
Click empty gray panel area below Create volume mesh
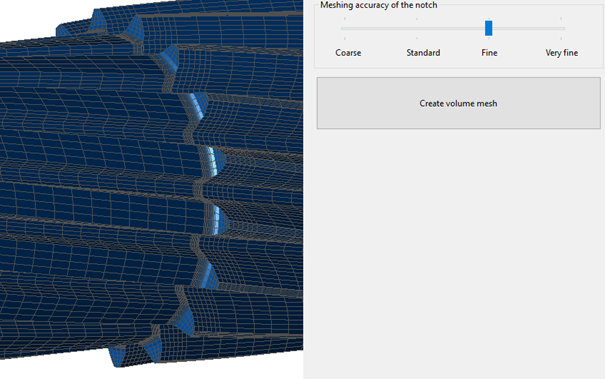click(x=455, y=251)
